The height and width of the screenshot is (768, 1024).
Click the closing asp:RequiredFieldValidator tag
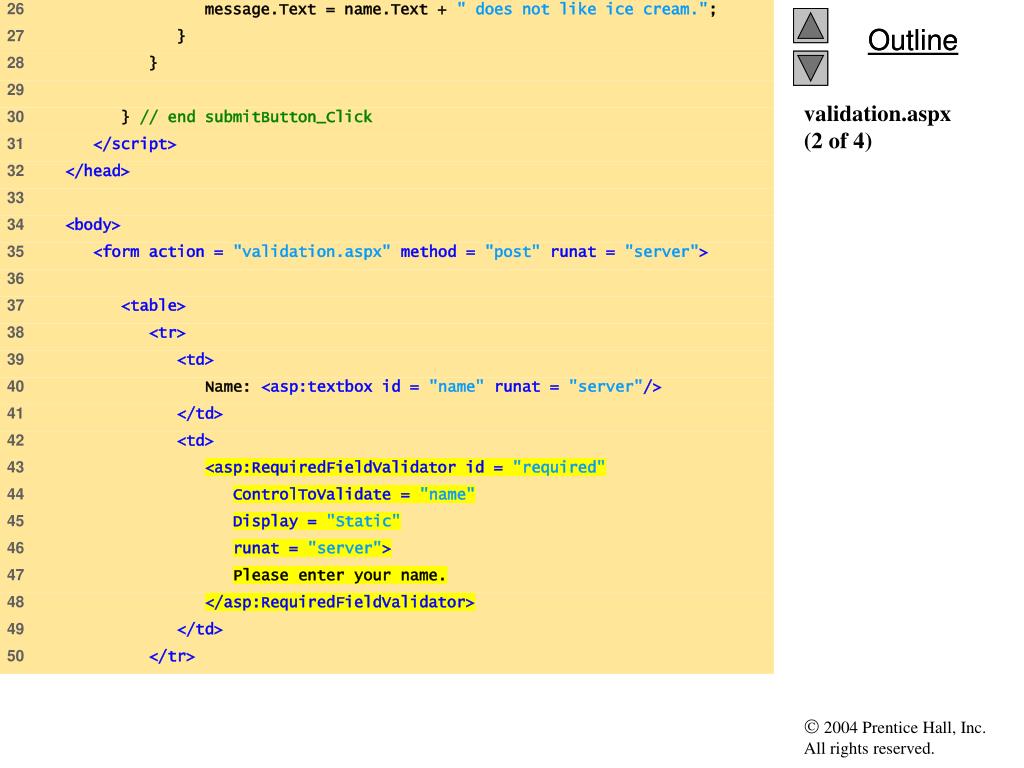click(x=340, y=602)
